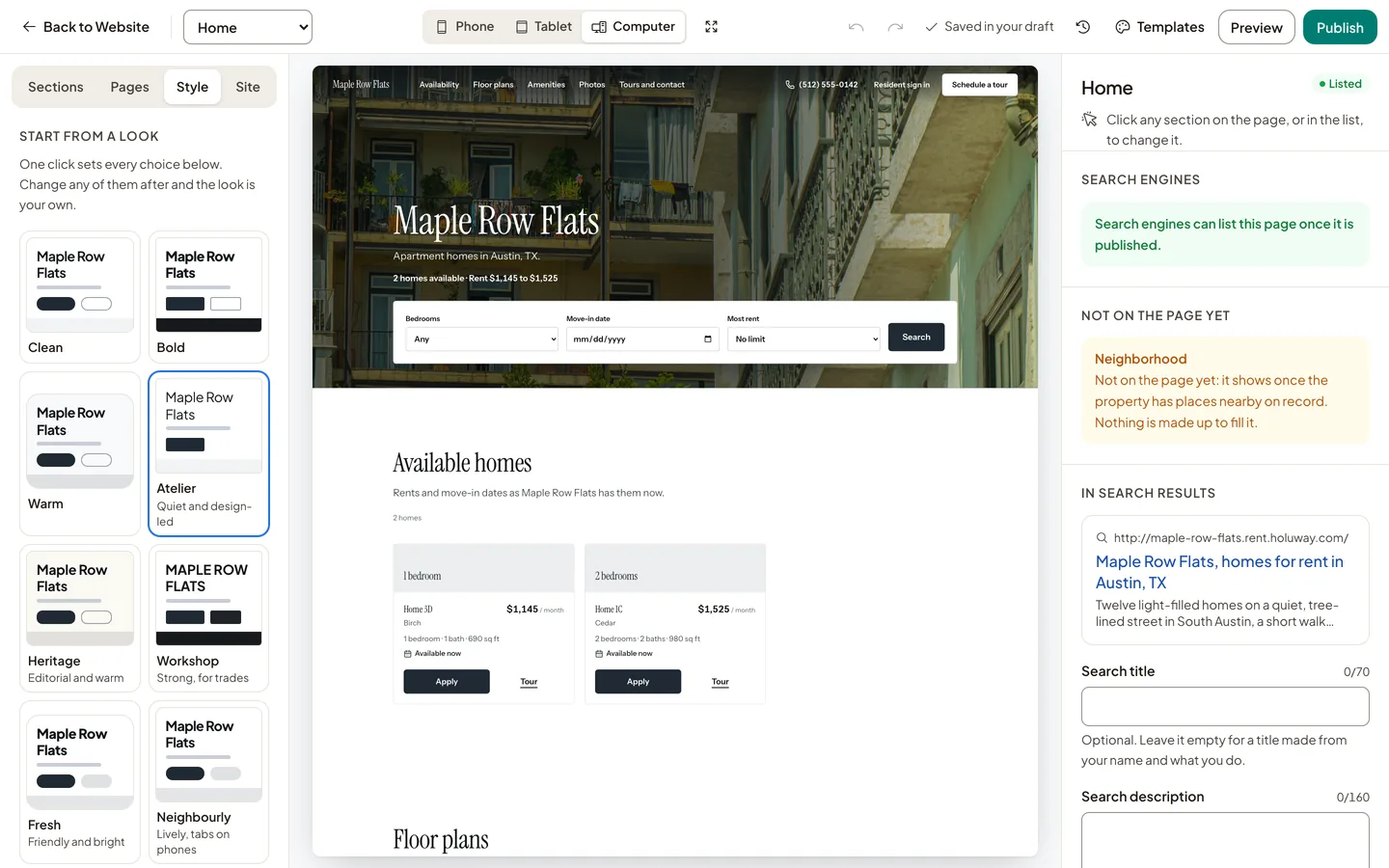The height and width of the screenshot is (868, 1389).
Task: Click Resident sign in link
Action: (x=902, y=85)
